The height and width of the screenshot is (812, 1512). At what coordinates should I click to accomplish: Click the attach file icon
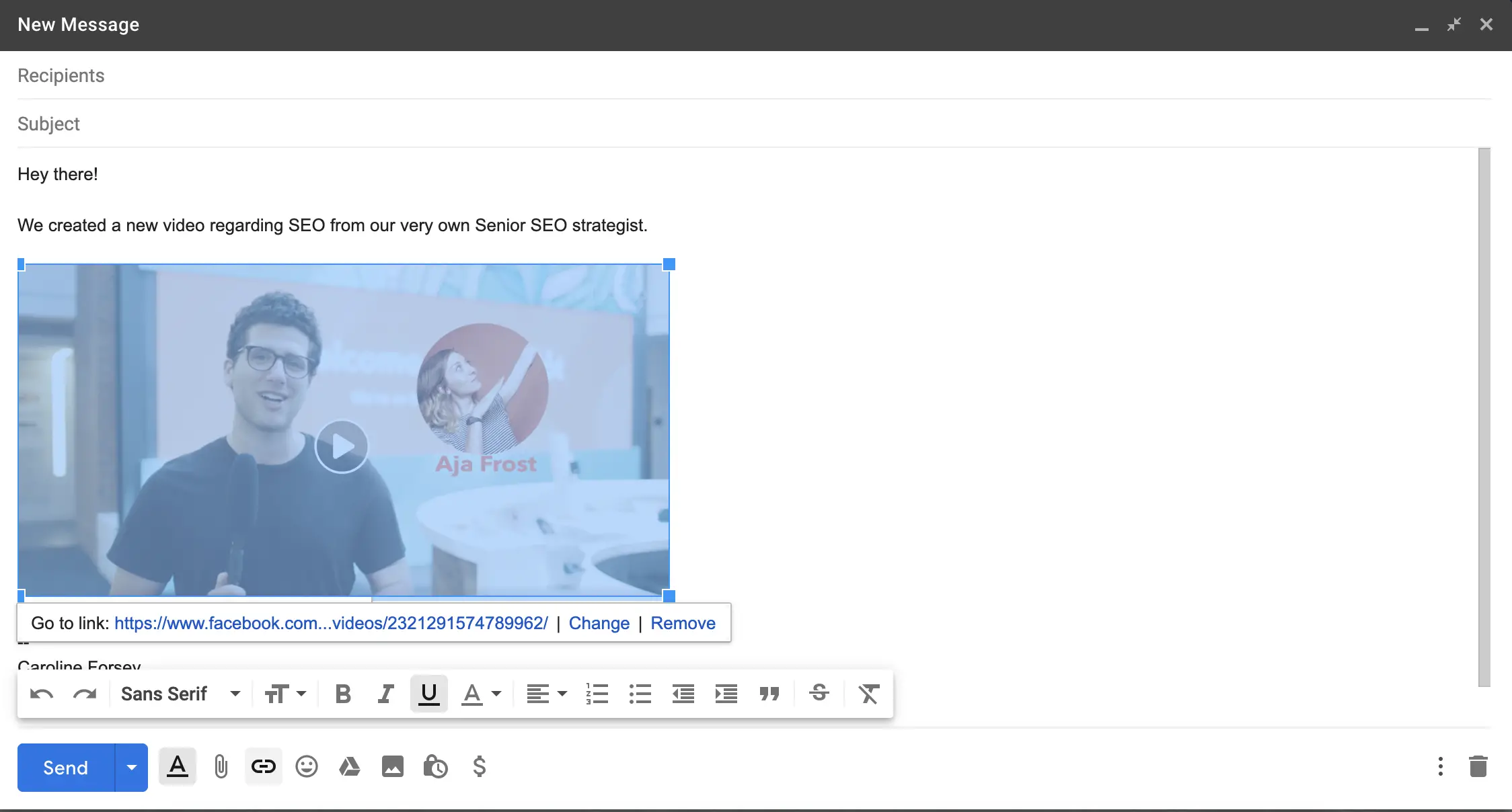click(x=219, y=767)
